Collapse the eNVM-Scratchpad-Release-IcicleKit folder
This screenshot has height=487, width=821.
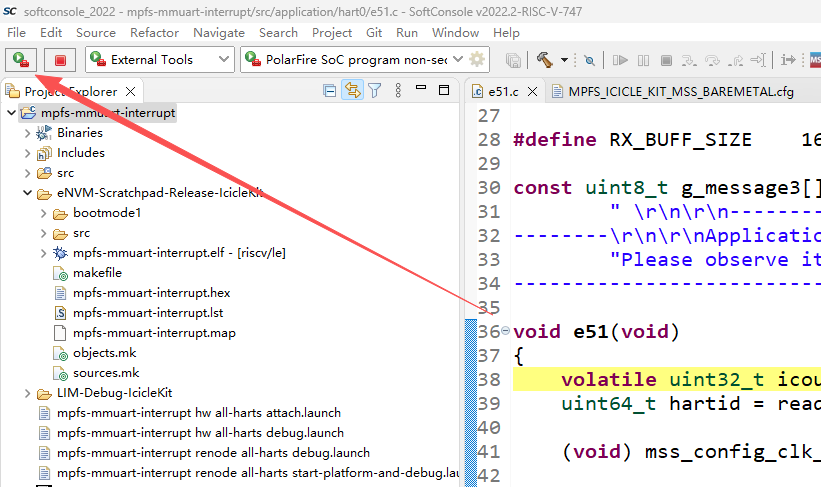coord(27,193)
